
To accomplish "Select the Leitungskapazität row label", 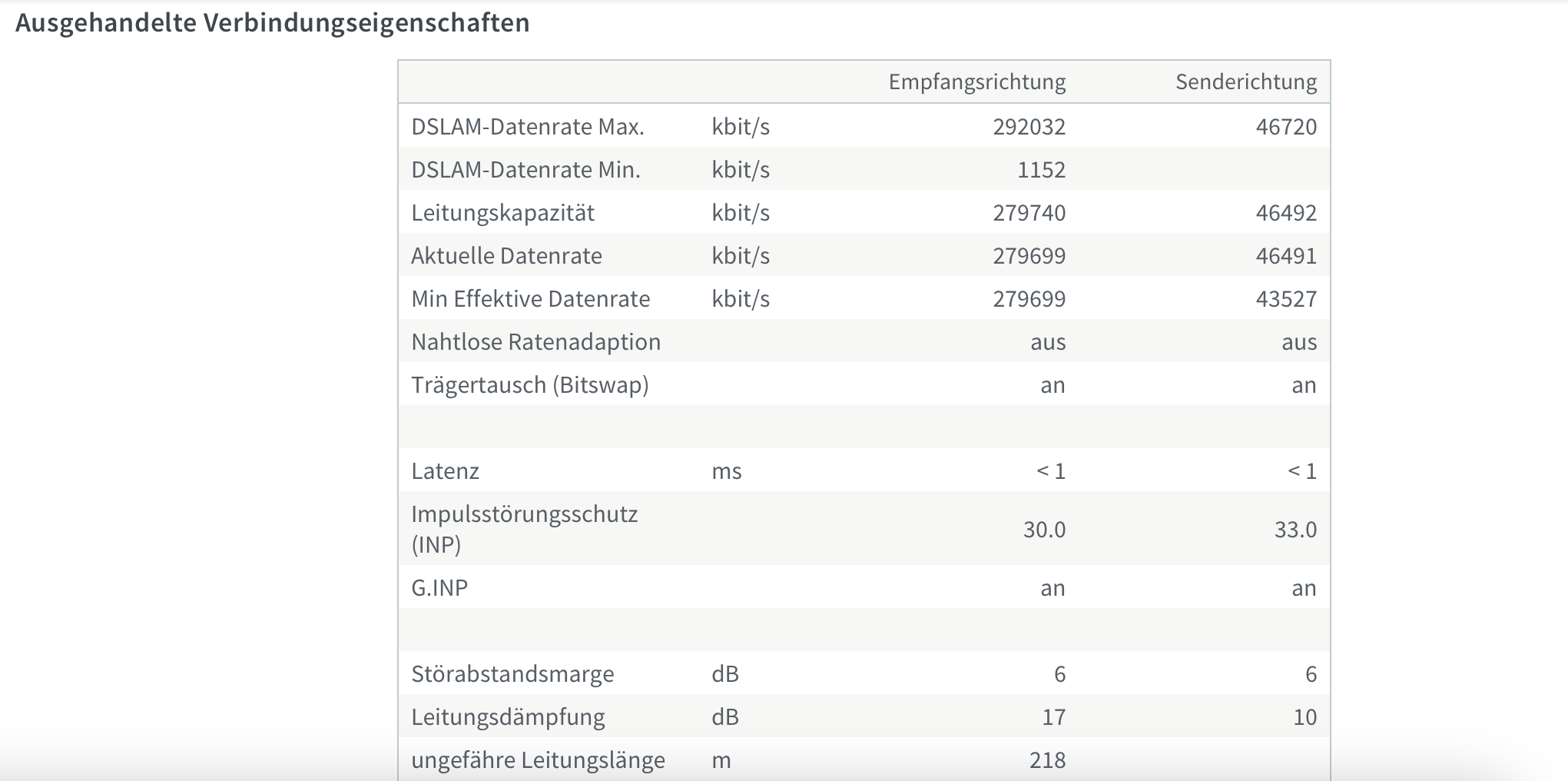I will [502, 212].
